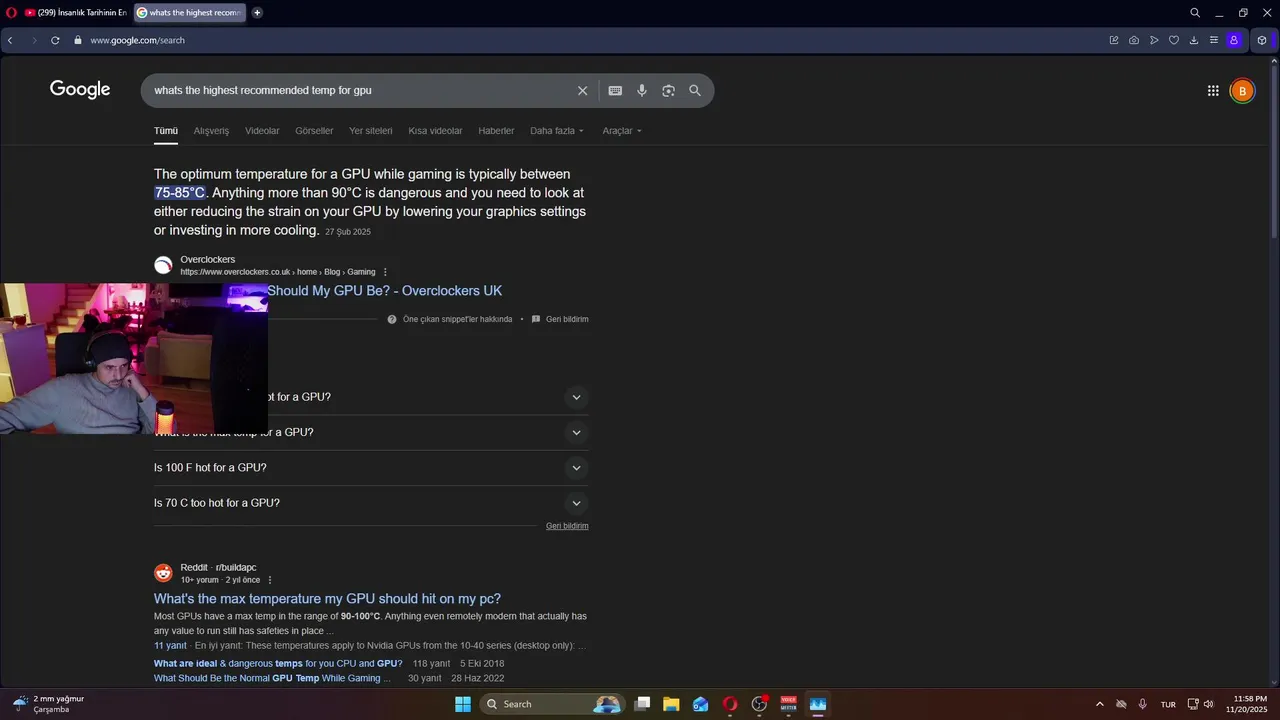Open Google account avatar B

pyautogui.click(x=1242, y=91)
